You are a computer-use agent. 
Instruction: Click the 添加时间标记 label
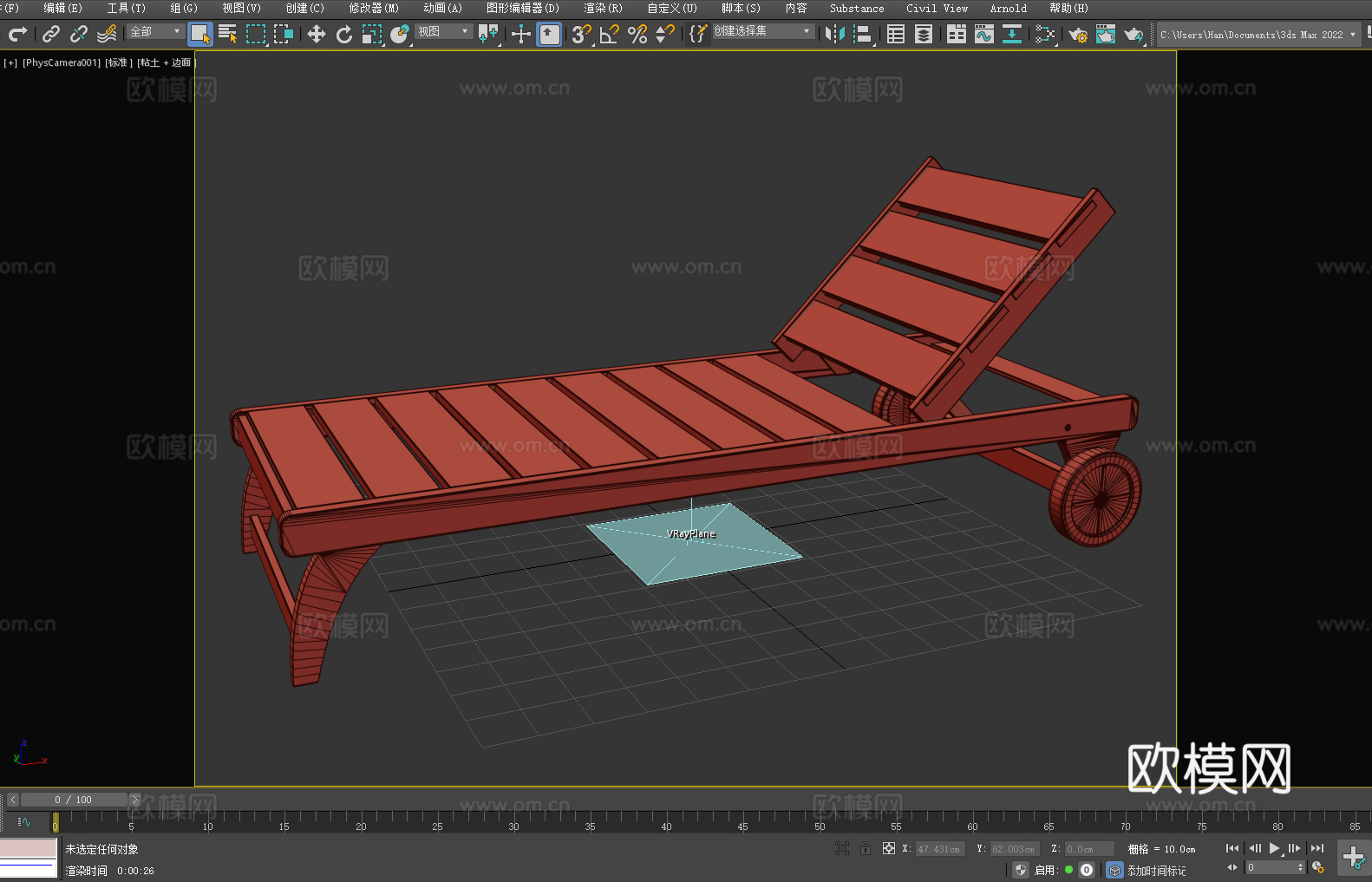tap(1156, 870)
